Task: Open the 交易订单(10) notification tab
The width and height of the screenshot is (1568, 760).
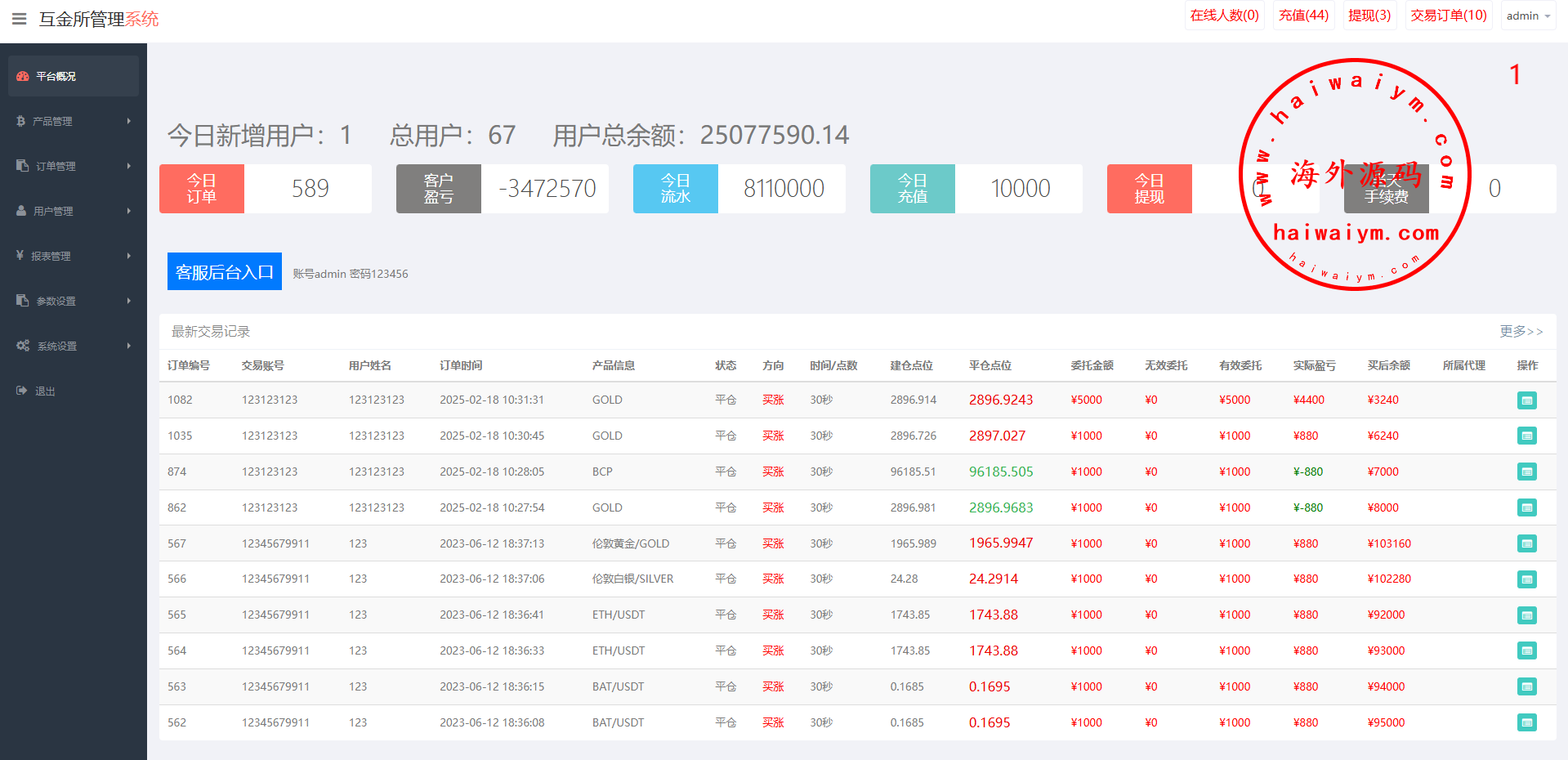Action: (1449, 16)
